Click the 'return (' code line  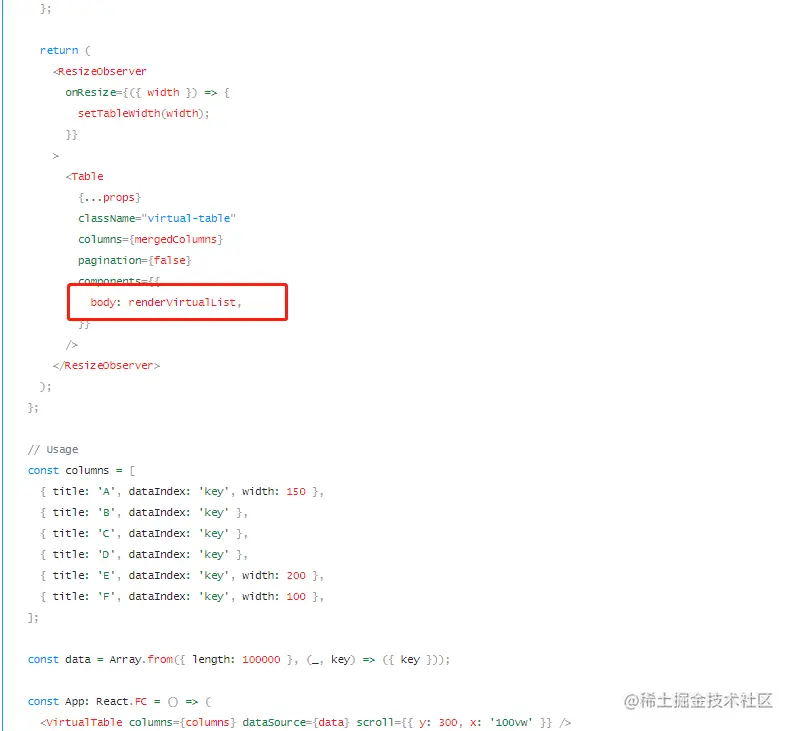point(65,51)
